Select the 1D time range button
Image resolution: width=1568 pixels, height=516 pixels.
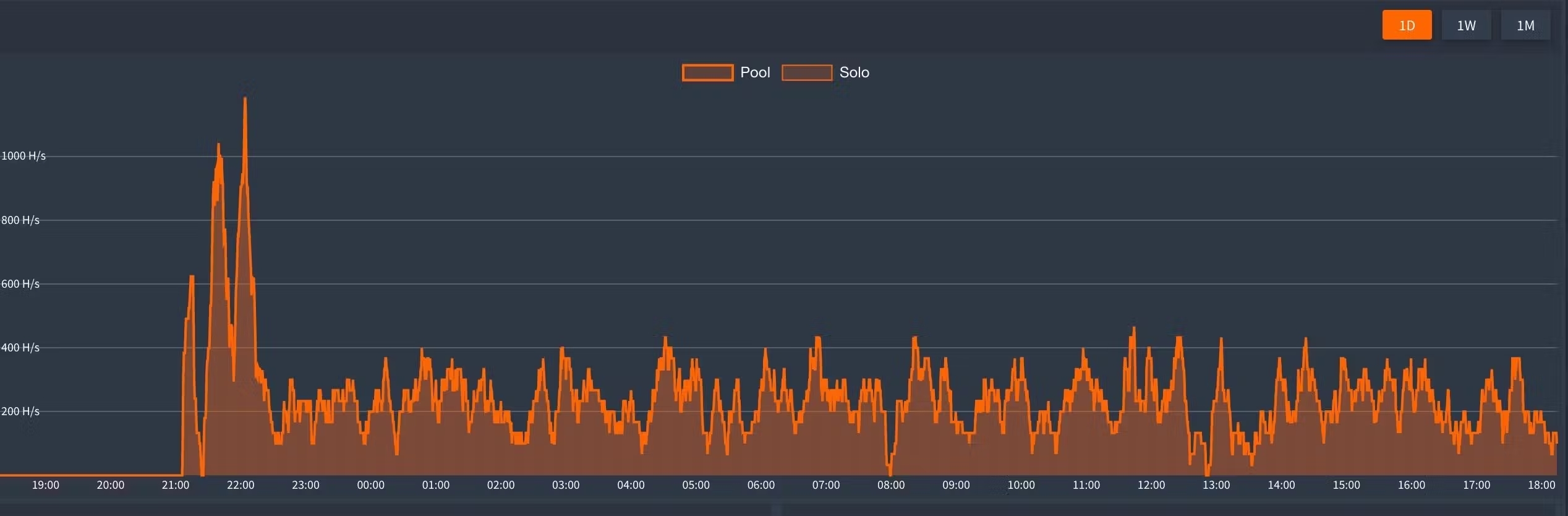pos(1407,25)
